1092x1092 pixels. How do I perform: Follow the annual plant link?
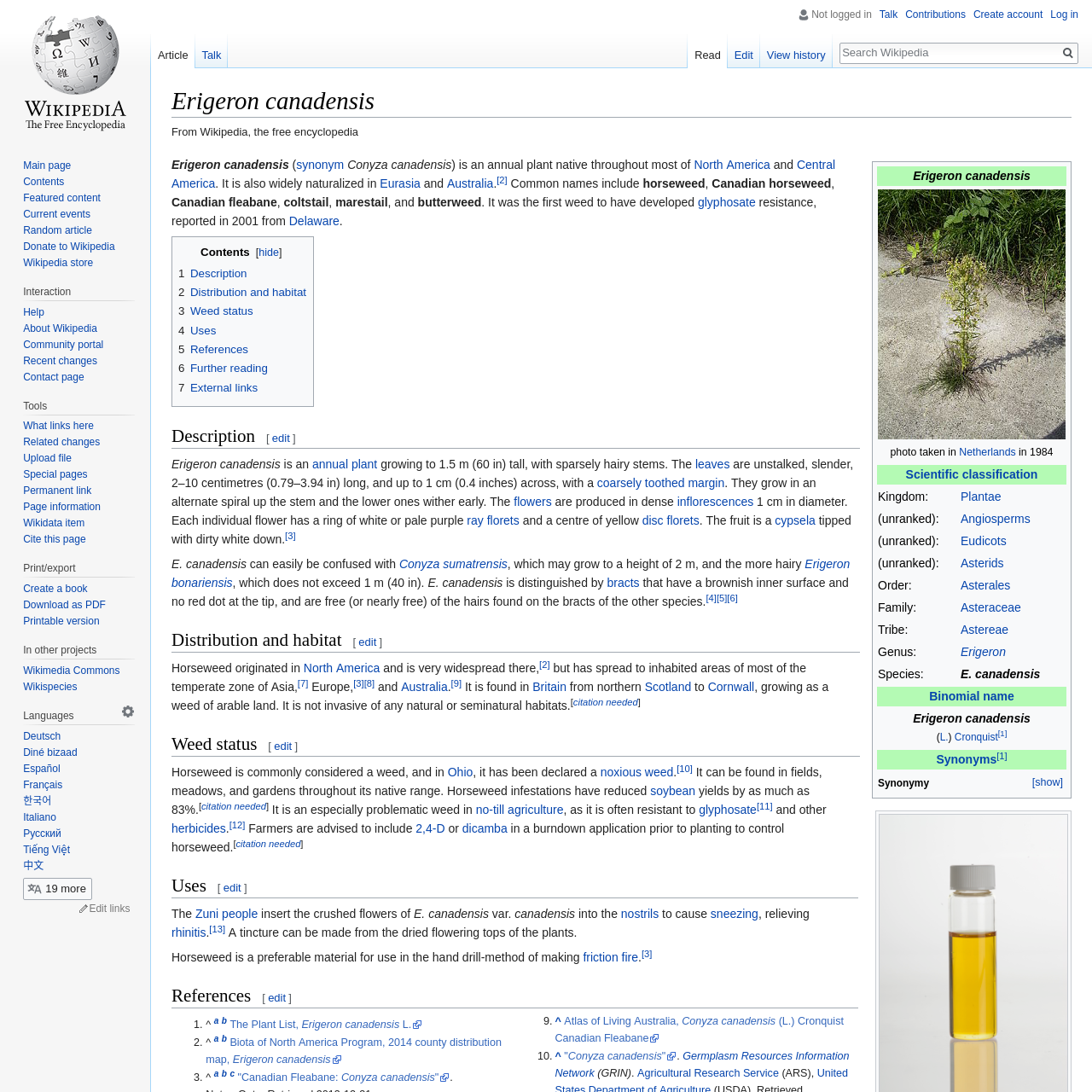[345, 464]
